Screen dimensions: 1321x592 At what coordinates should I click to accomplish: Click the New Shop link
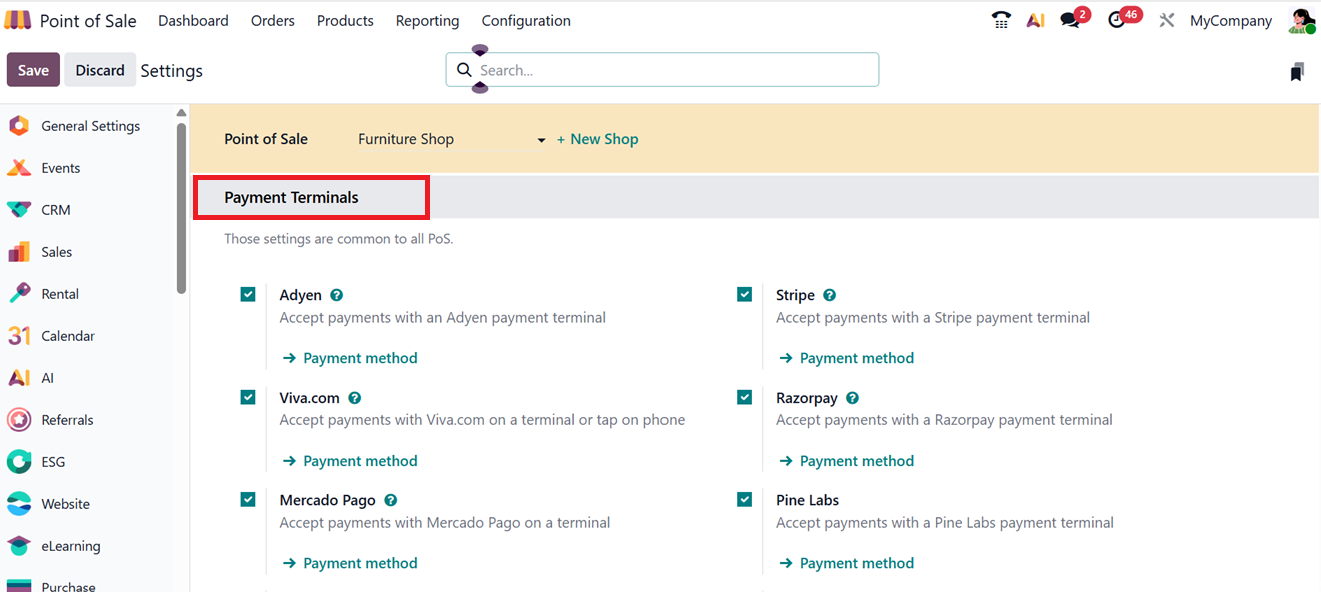(x=597, y=139)
